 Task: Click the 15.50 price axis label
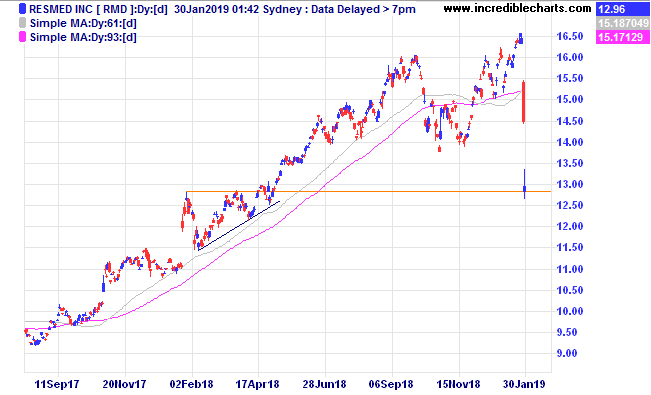click(570, 78)
